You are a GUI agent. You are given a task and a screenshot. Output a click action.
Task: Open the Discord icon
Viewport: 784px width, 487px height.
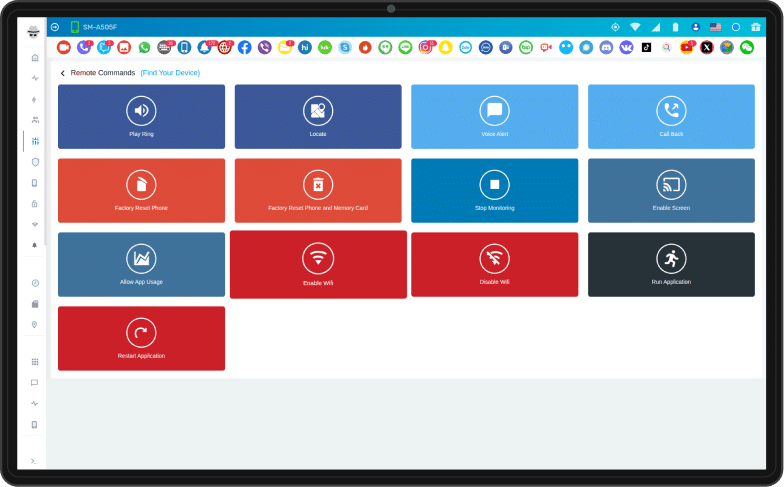[x=606, y=48]
